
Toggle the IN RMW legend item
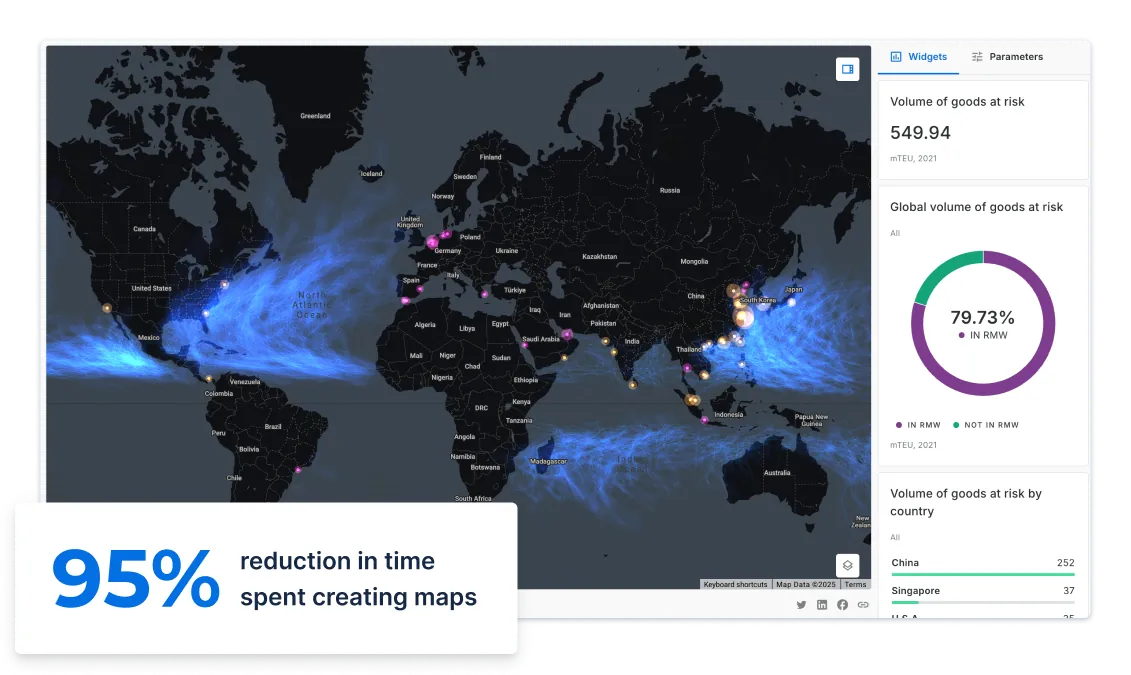pos(915,425)
